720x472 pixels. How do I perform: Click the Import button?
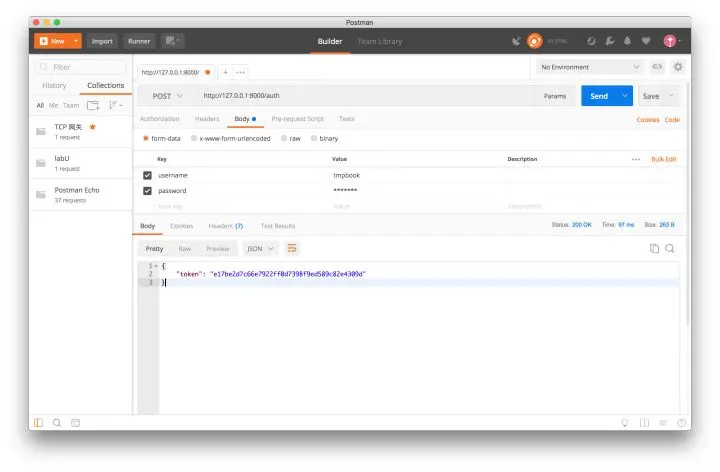[x=102, y=41]
